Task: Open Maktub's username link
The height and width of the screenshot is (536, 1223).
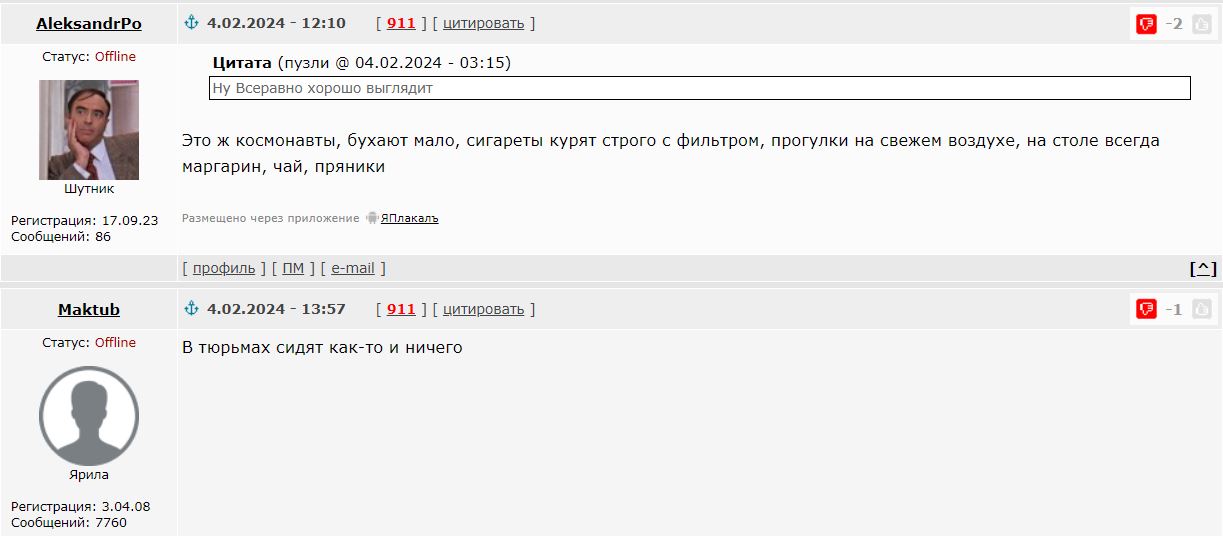Action: tap(89, 310)
